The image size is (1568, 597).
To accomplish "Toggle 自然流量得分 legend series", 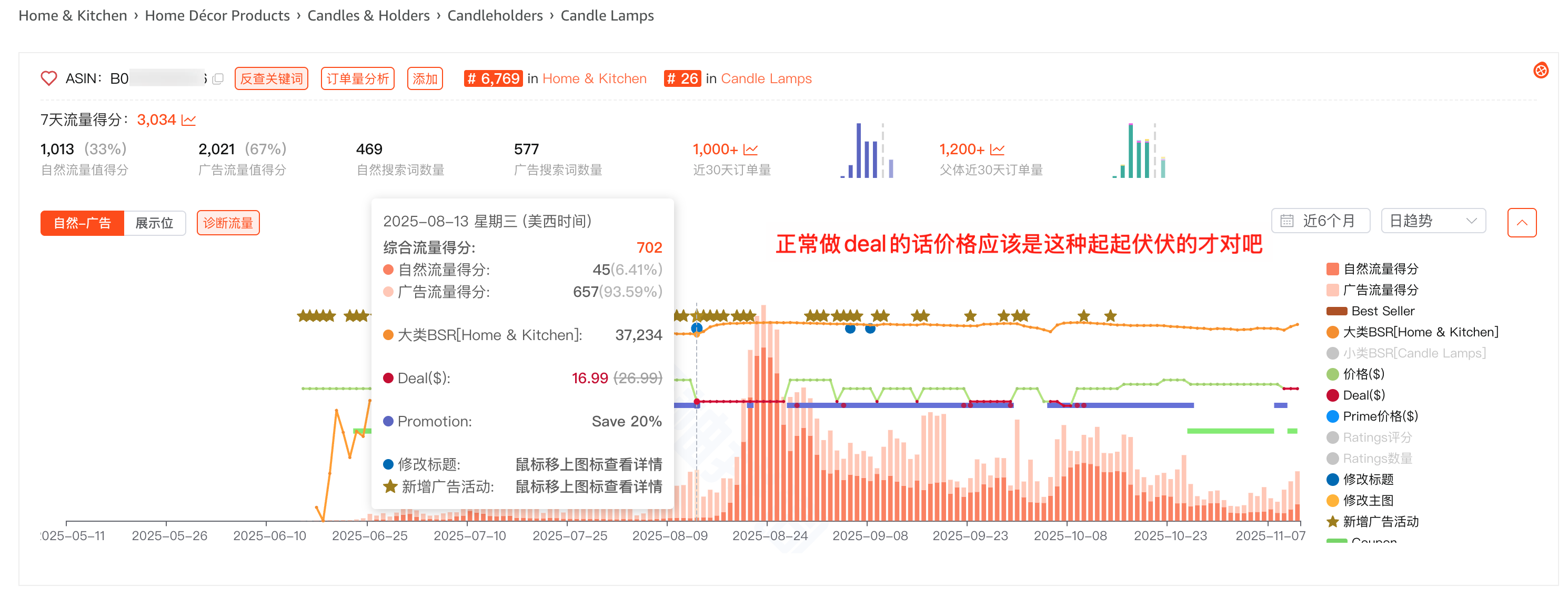I will (1380, 268).
